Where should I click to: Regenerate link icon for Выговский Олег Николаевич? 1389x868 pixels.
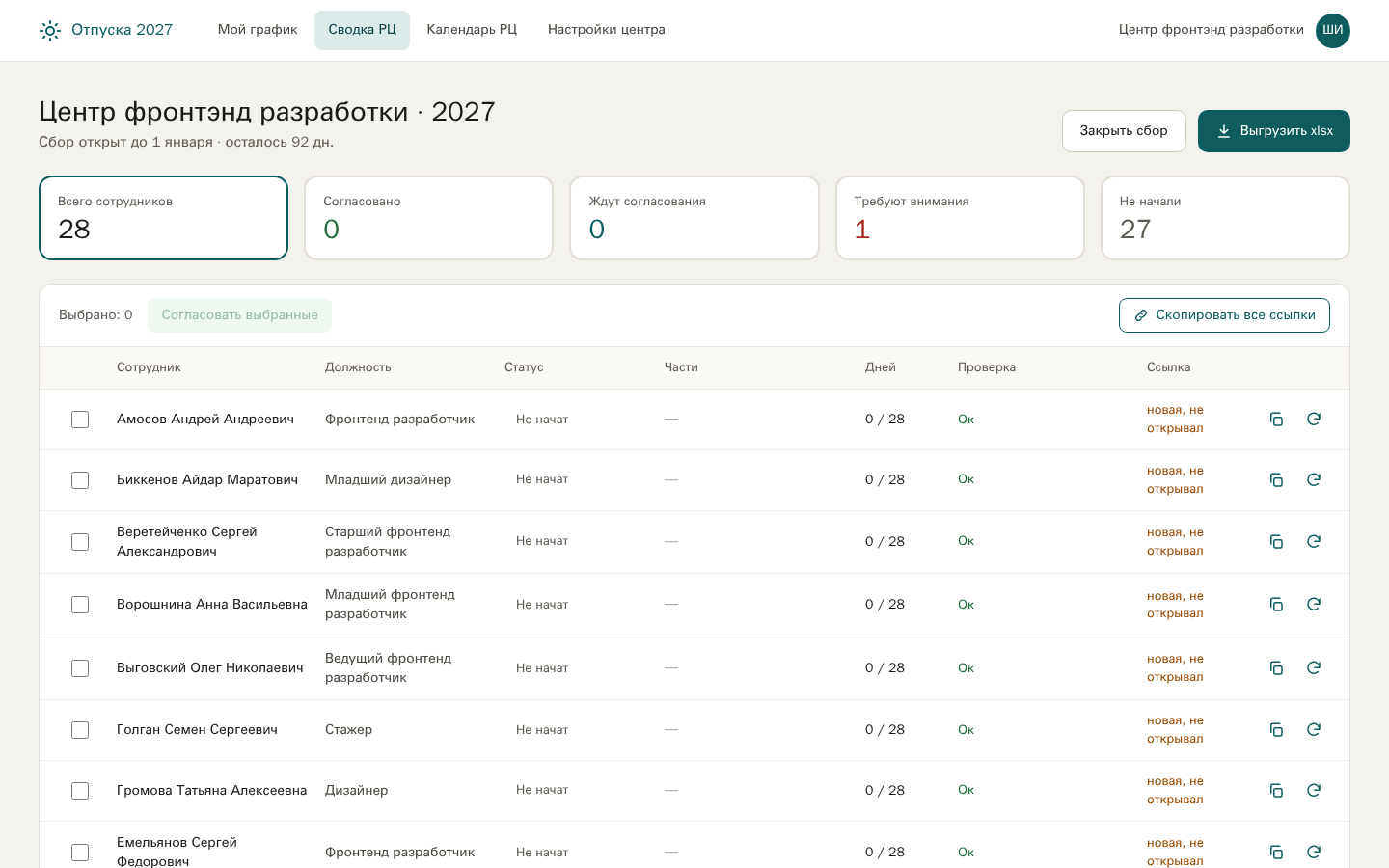point(1314,668)
